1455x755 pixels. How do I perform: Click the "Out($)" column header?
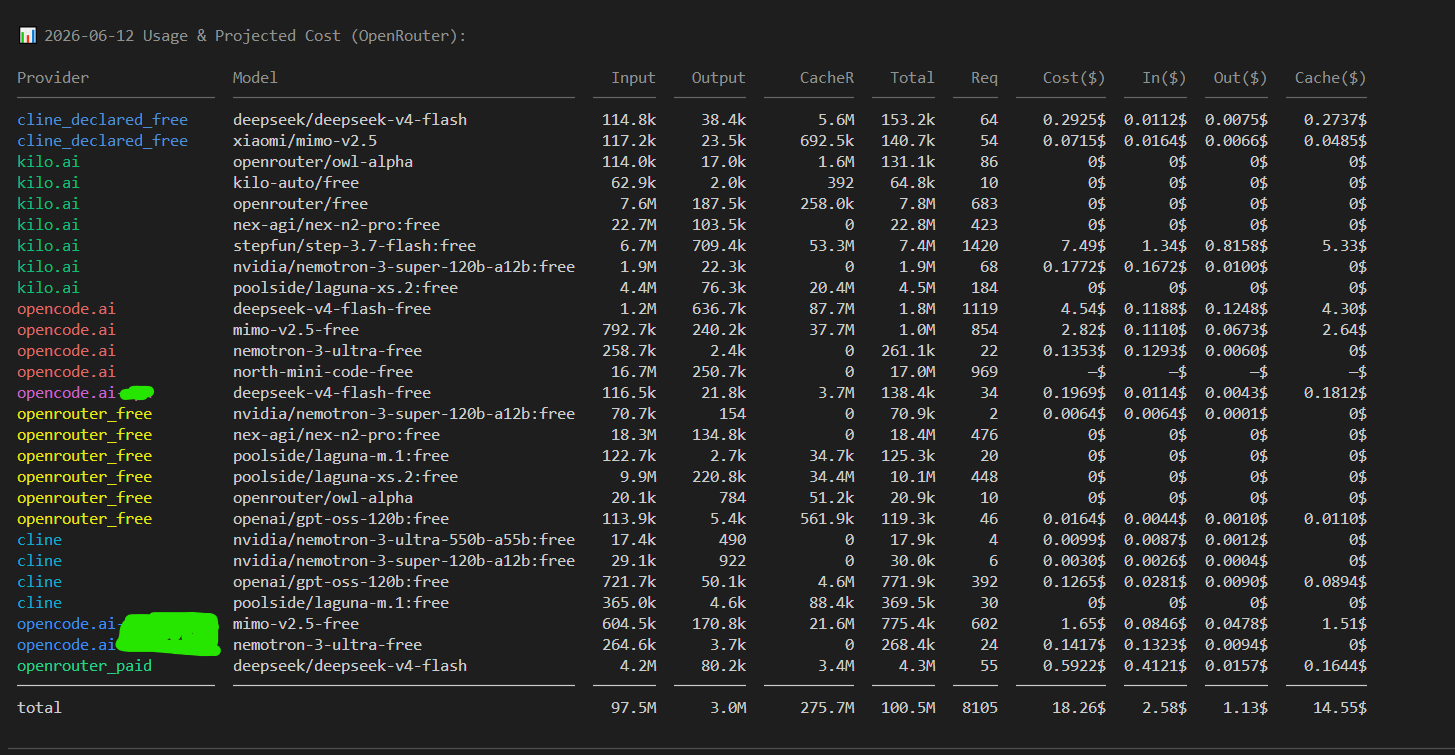[1240, 78]
